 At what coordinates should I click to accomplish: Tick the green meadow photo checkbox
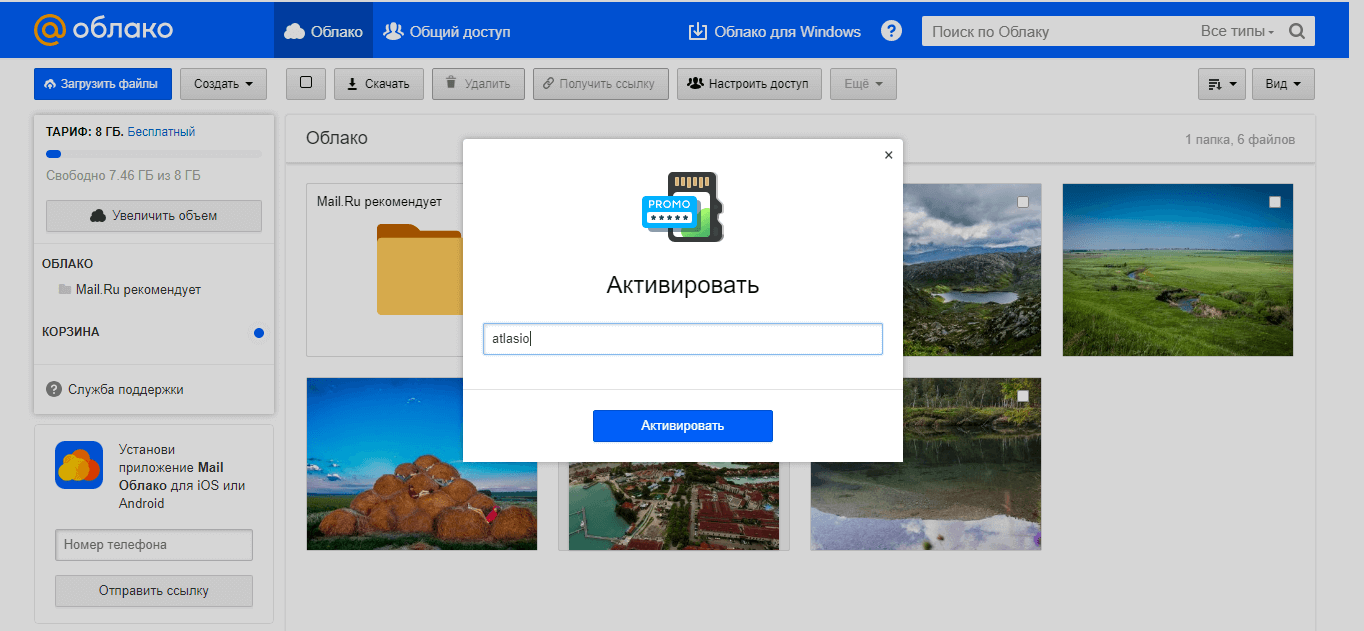coord(1274,202)
